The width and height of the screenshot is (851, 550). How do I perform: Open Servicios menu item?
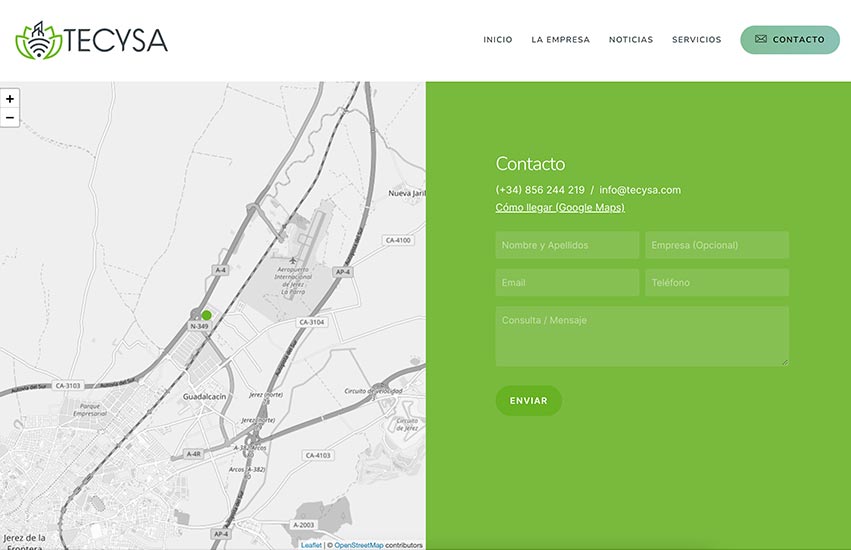point(696,40)
